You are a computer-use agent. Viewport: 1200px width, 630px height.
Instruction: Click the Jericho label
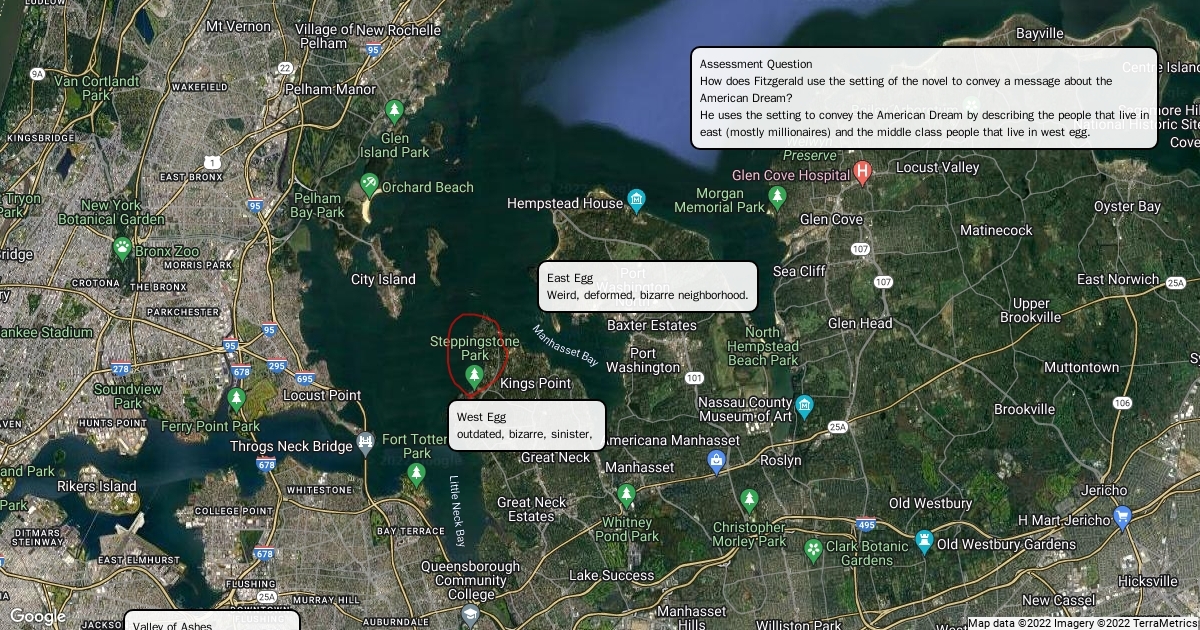point(1104,490)
